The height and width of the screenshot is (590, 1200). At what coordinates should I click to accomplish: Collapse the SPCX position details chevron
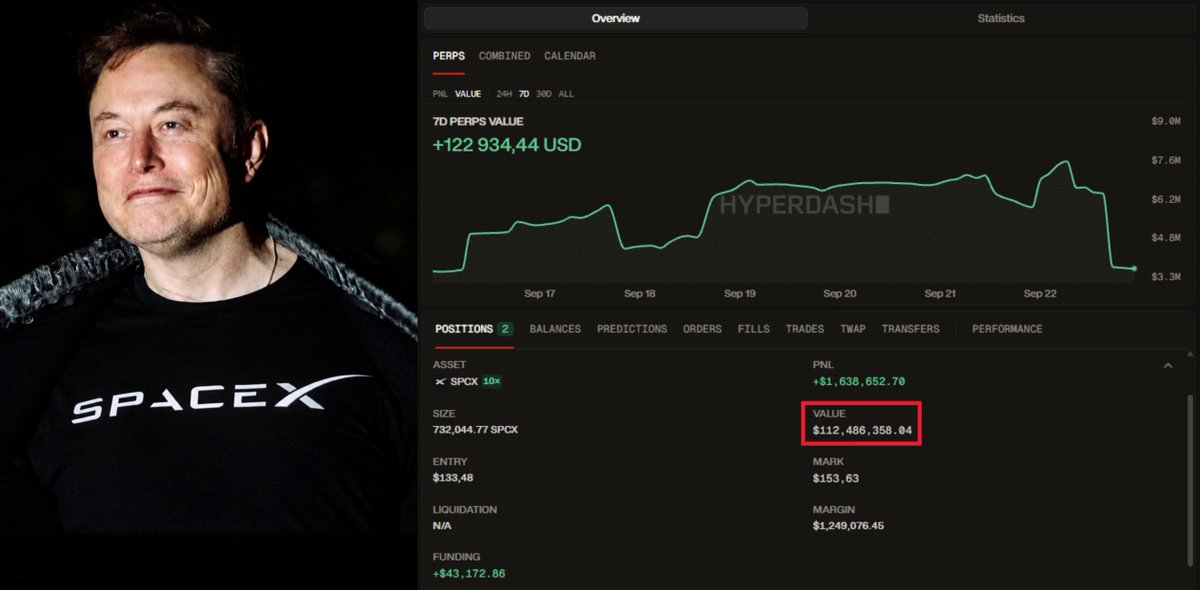pyautogui.click(x=1167, y=366)
